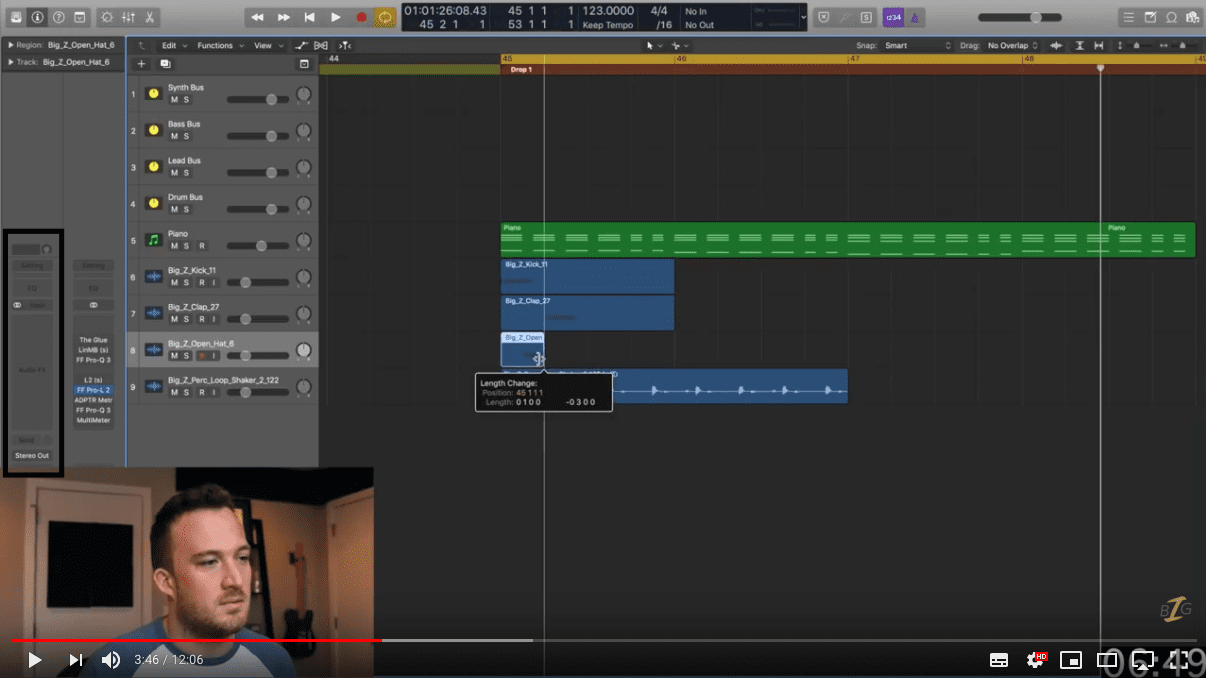1206x678 pixels.
Task: Click the red Record button
Action: pos(361,17)
